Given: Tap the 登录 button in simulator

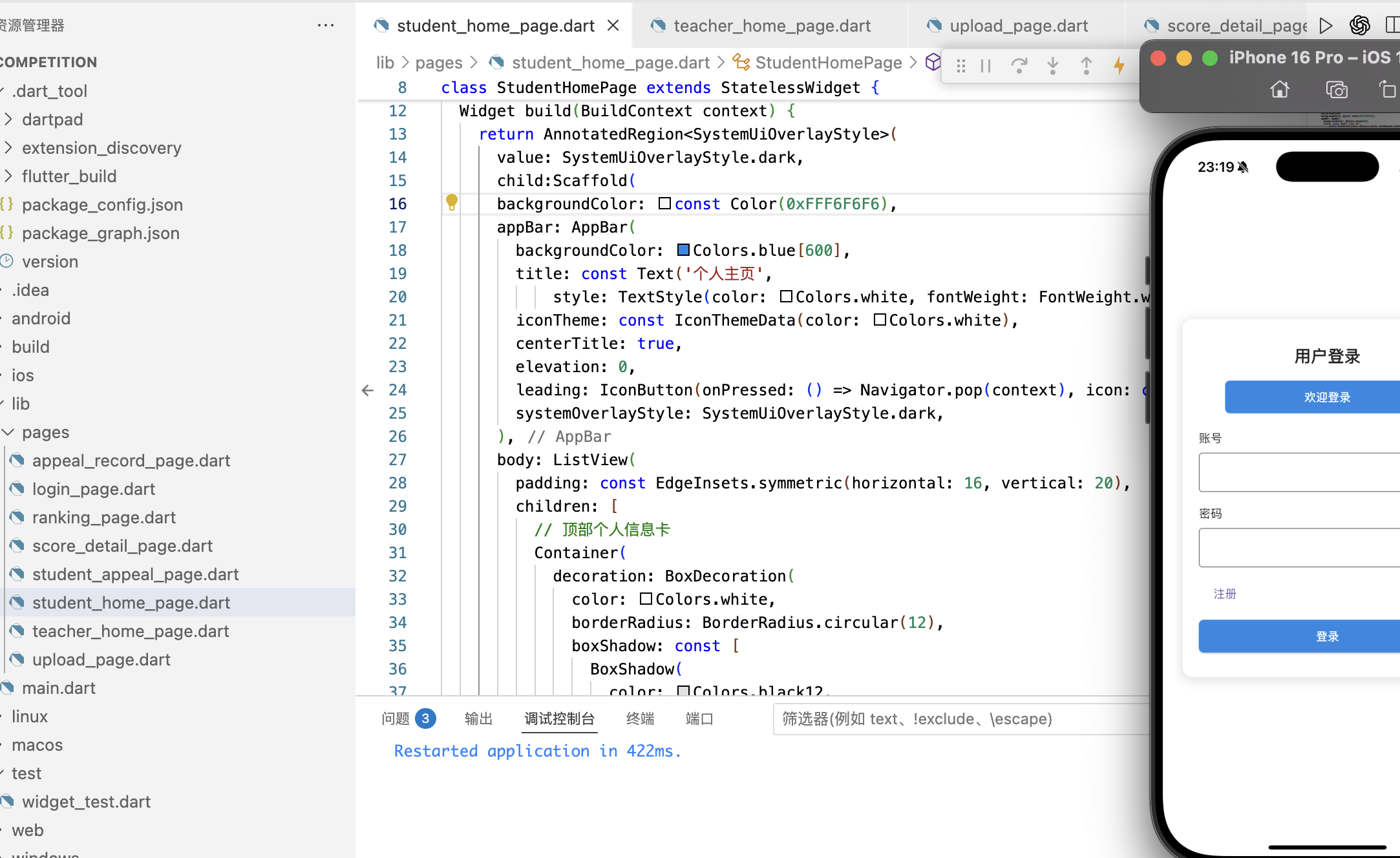Looking at the screenshot, I should point(1326,636).
